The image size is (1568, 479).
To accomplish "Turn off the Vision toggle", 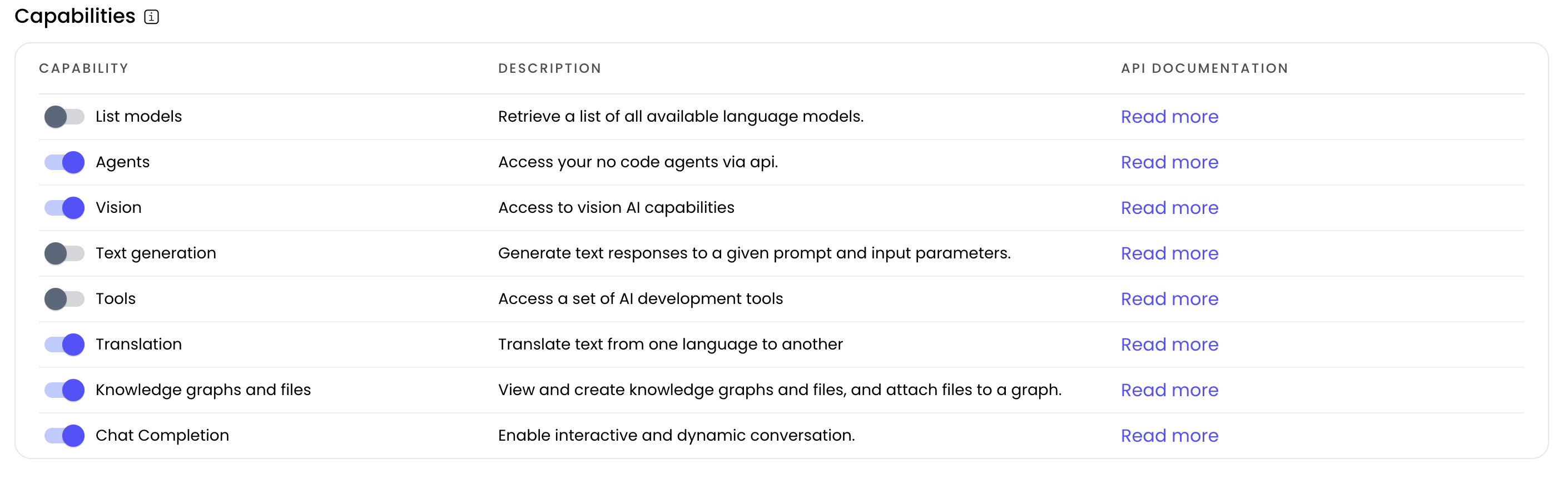I will (x=64, y=208).
